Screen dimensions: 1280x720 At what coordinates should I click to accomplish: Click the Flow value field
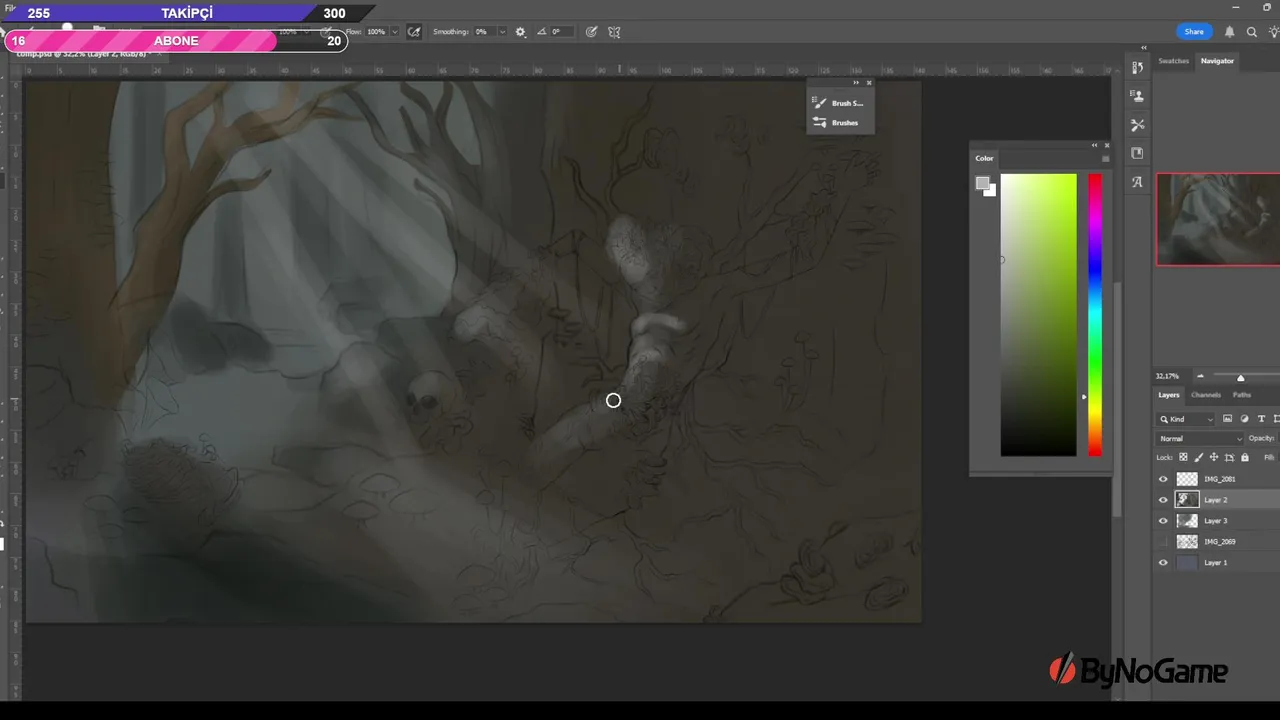(376, 32)
